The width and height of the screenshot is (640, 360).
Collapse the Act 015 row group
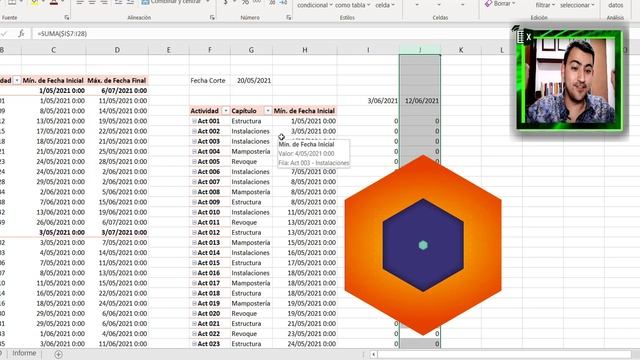[x=194, y=263]
